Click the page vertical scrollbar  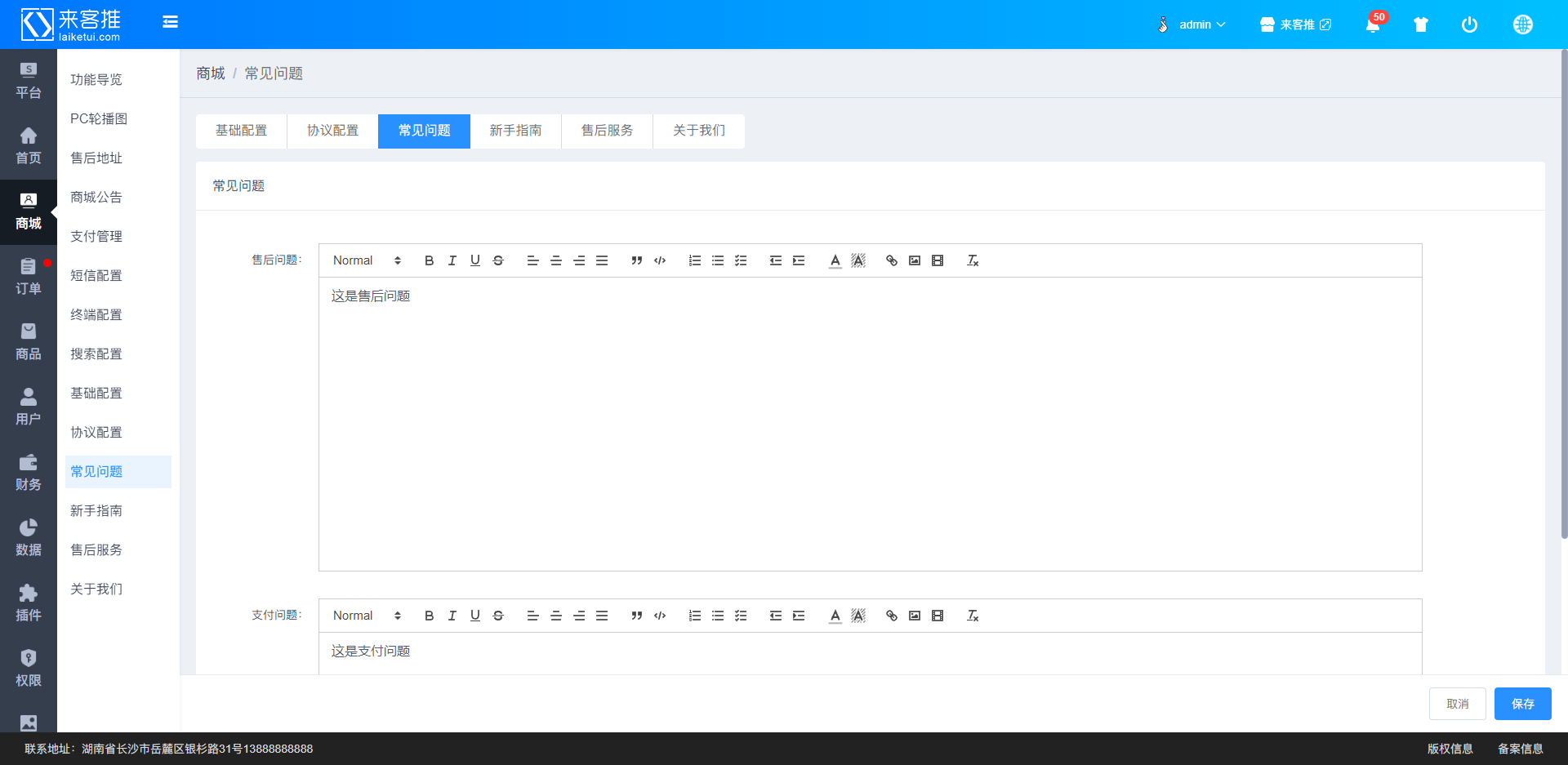click(1564, 294)
